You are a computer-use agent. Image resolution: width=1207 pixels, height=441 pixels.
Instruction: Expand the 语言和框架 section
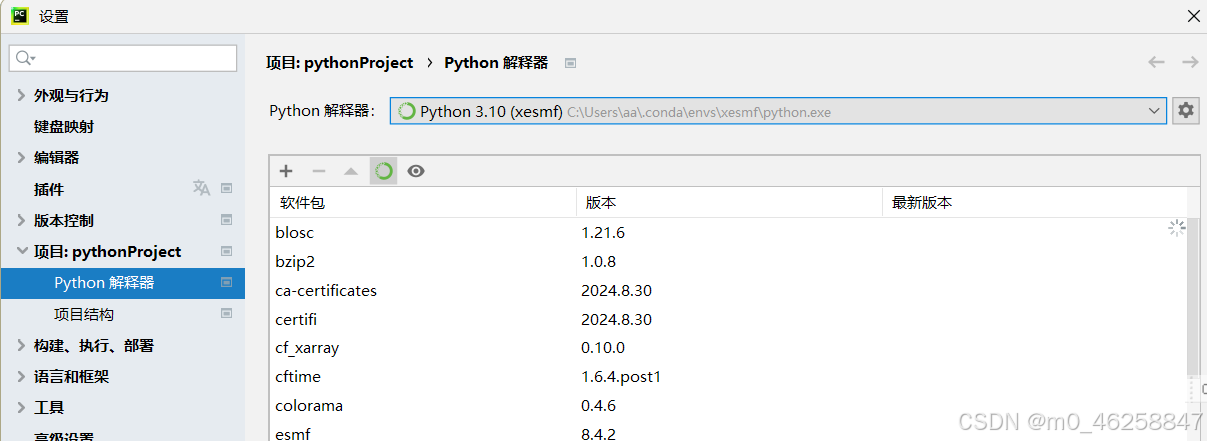[22, 377]
